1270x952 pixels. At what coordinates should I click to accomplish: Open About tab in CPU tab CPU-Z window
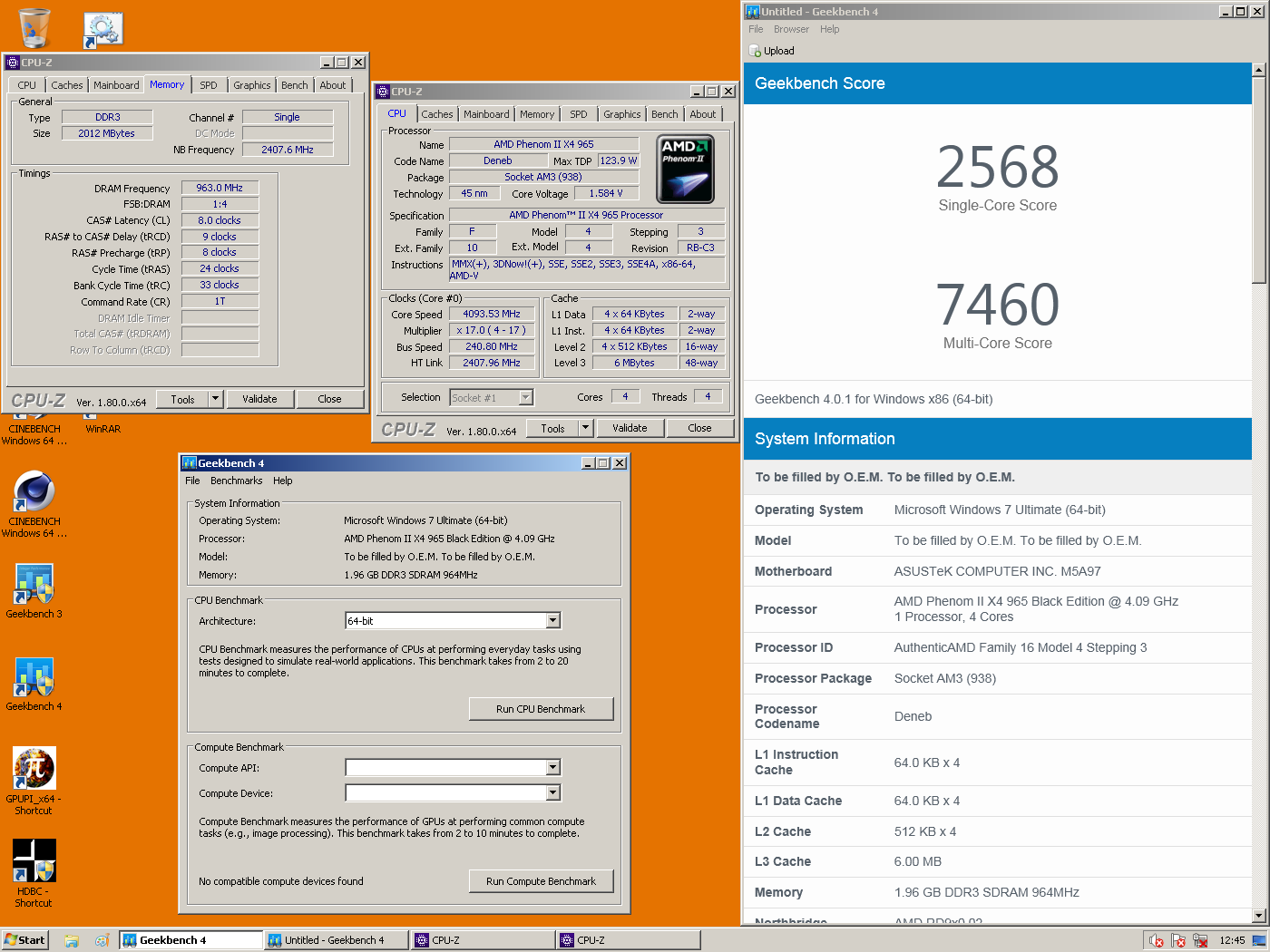click(x=703, y=114)
